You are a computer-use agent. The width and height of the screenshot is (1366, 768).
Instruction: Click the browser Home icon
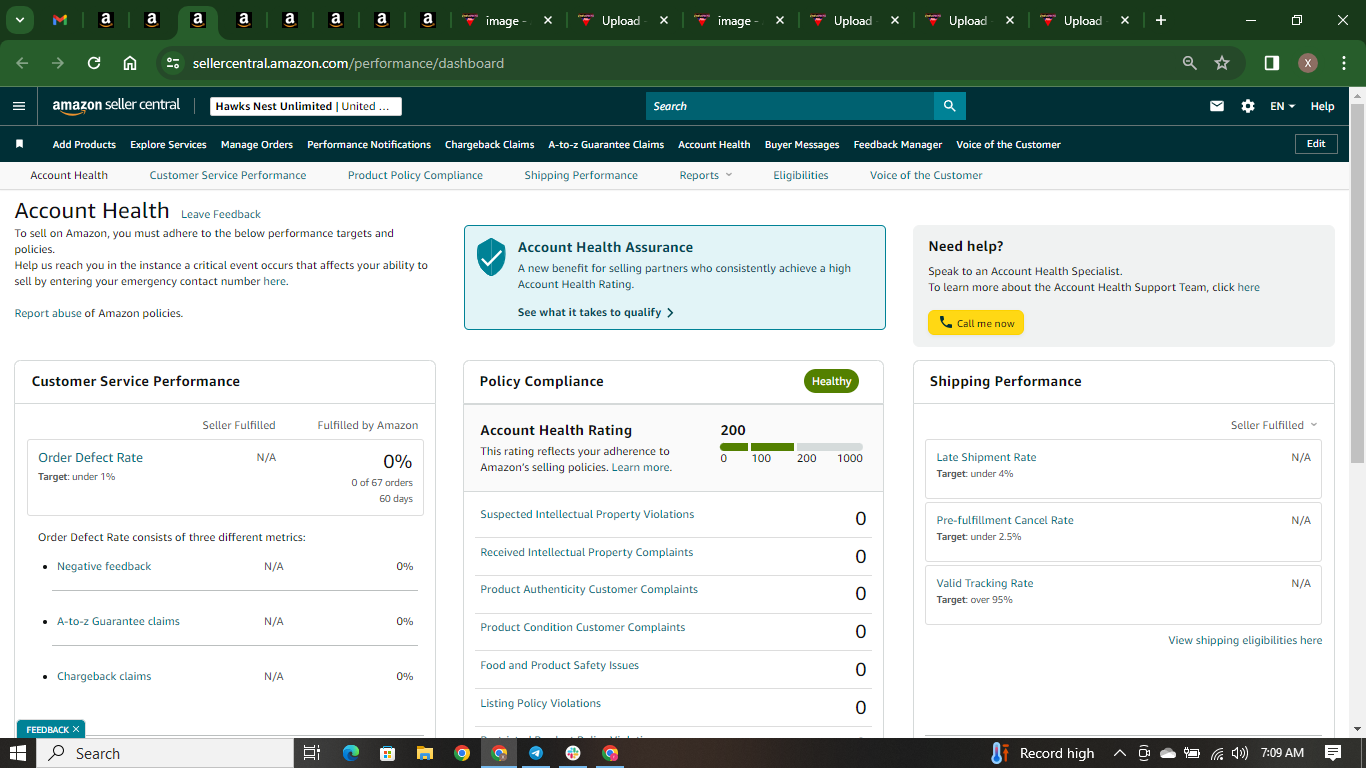130,63
